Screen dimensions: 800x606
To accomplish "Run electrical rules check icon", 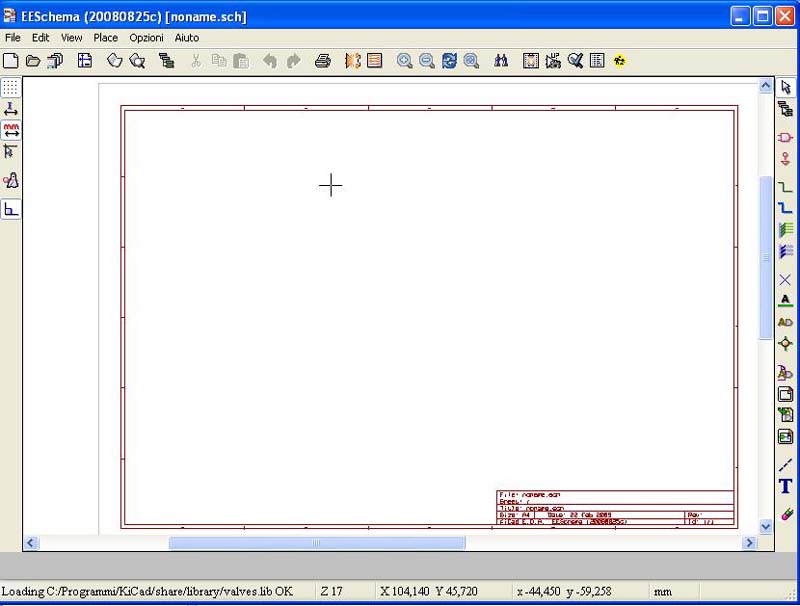I will click(576, 61).
